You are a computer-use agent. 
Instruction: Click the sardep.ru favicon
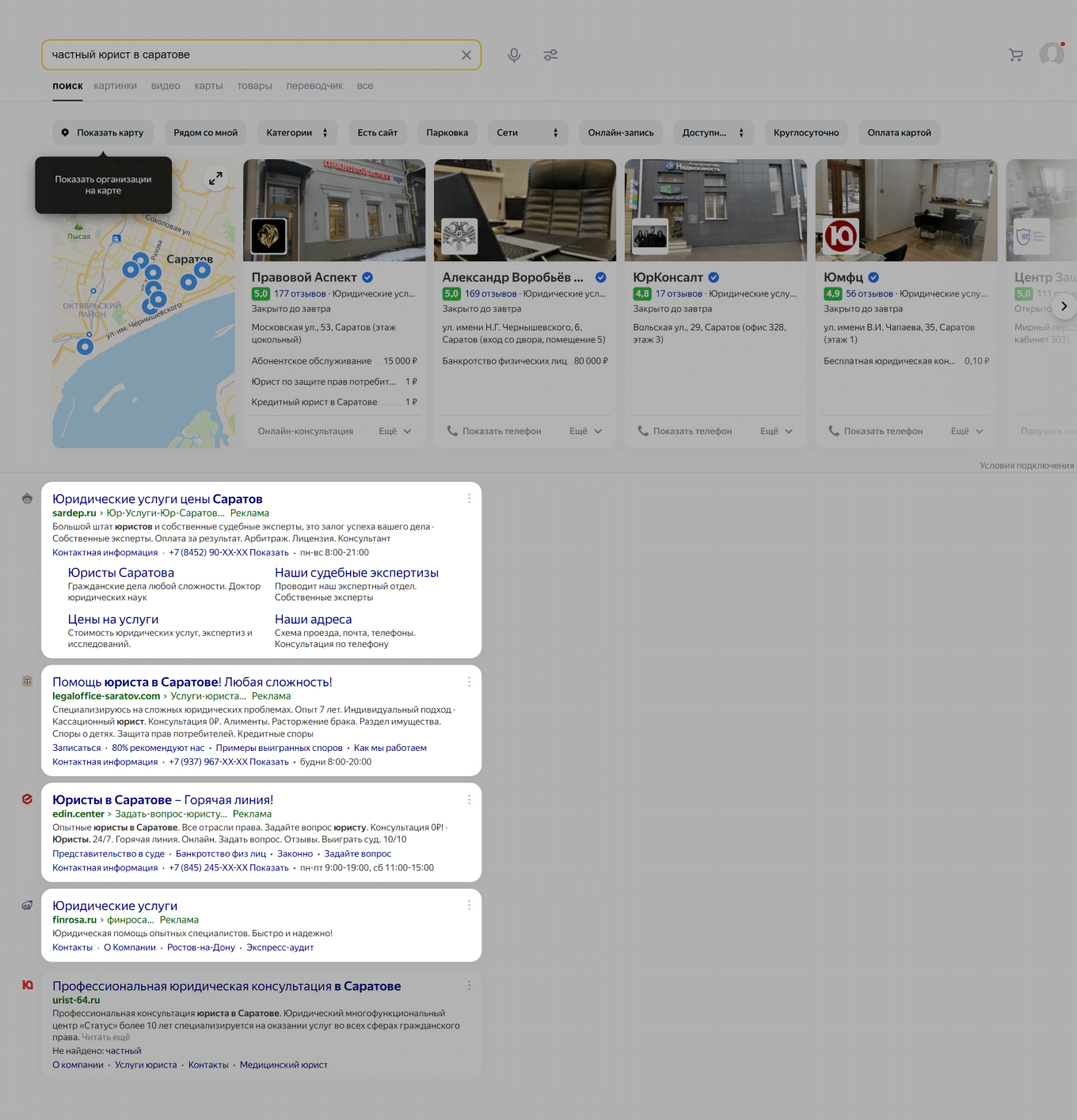point(27,498)
